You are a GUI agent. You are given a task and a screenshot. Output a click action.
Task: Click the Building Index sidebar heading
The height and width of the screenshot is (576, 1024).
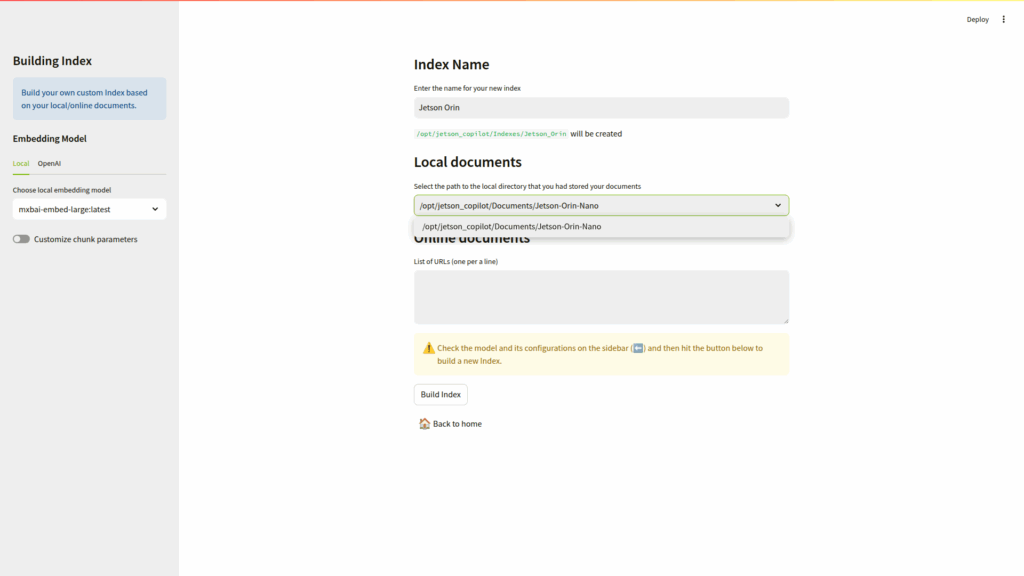point(52,61)
